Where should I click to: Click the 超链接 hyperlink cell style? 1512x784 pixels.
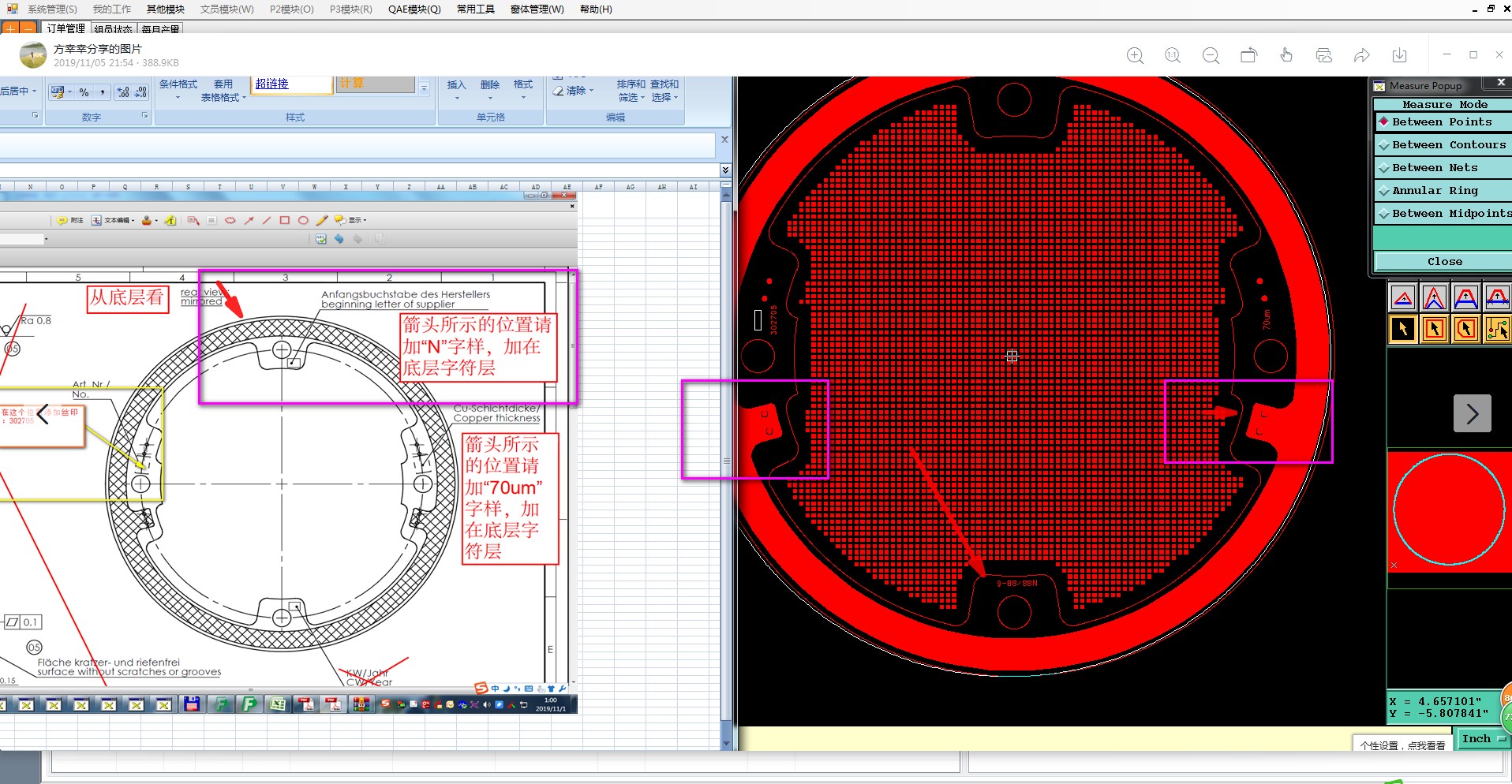click(292, 84)
